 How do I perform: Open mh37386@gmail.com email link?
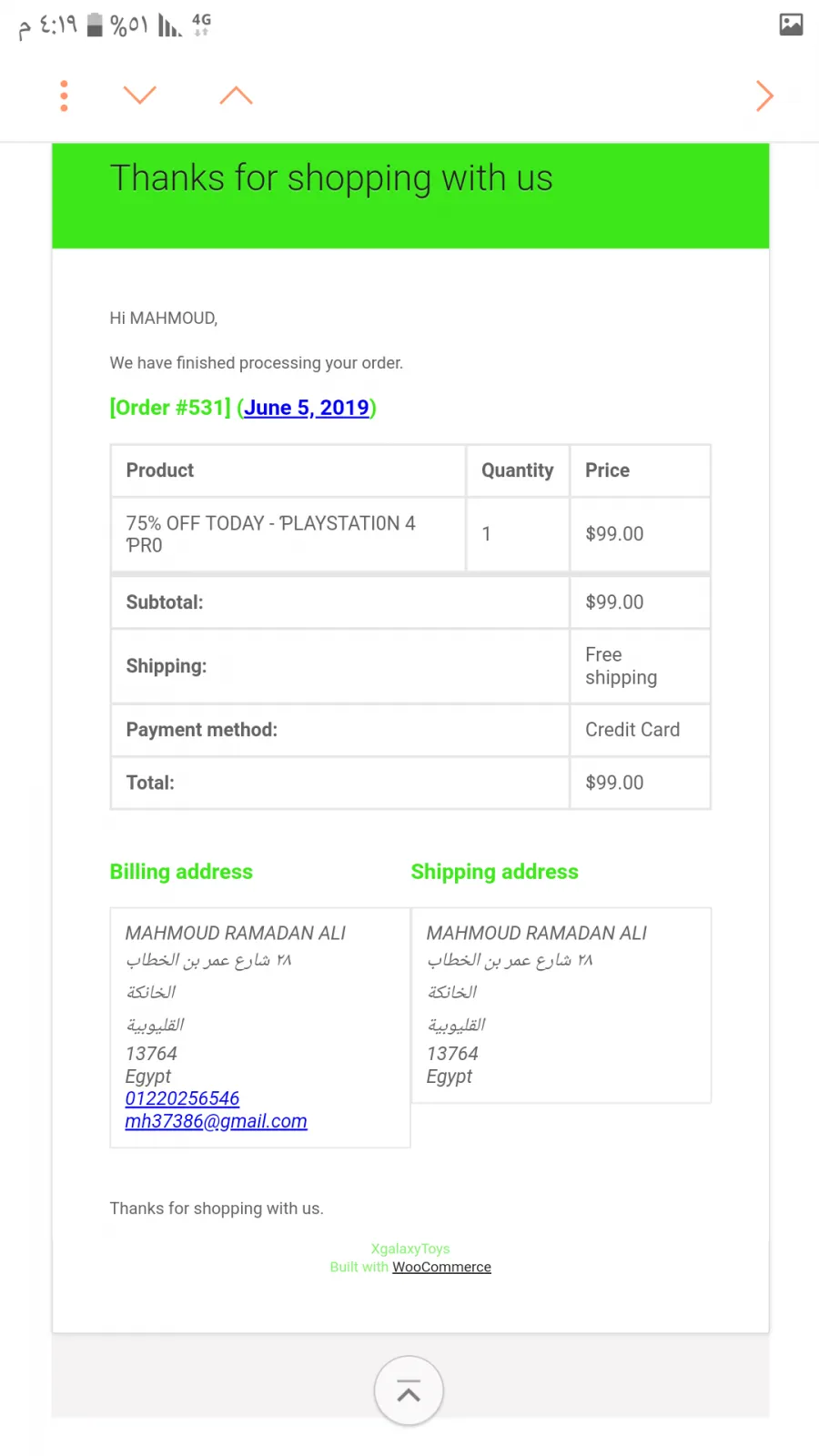[x=216, y=1121]
